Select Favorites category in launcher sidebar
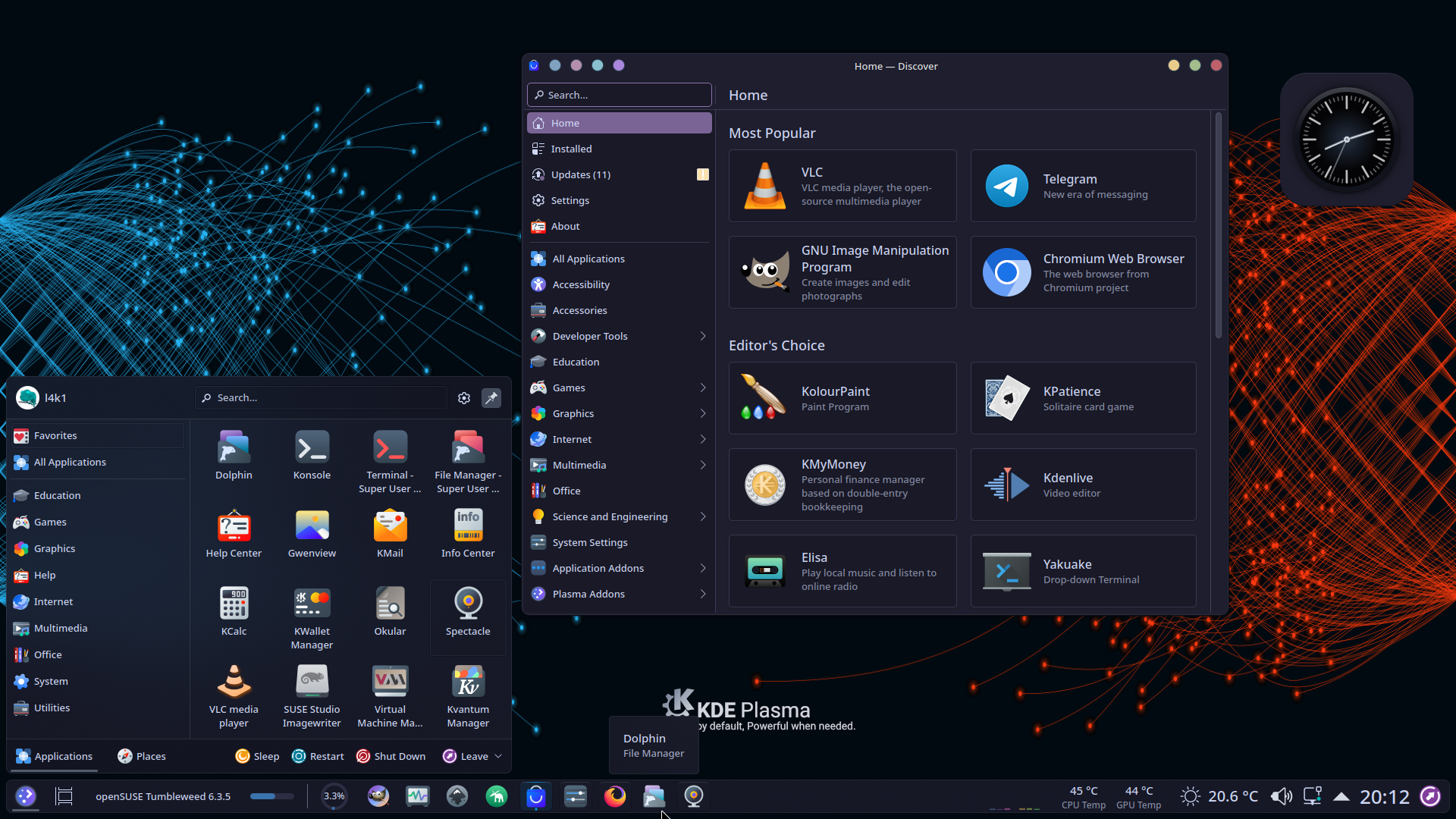Image resolution: width=1456 pixels, height=819 pixels. 97,435
